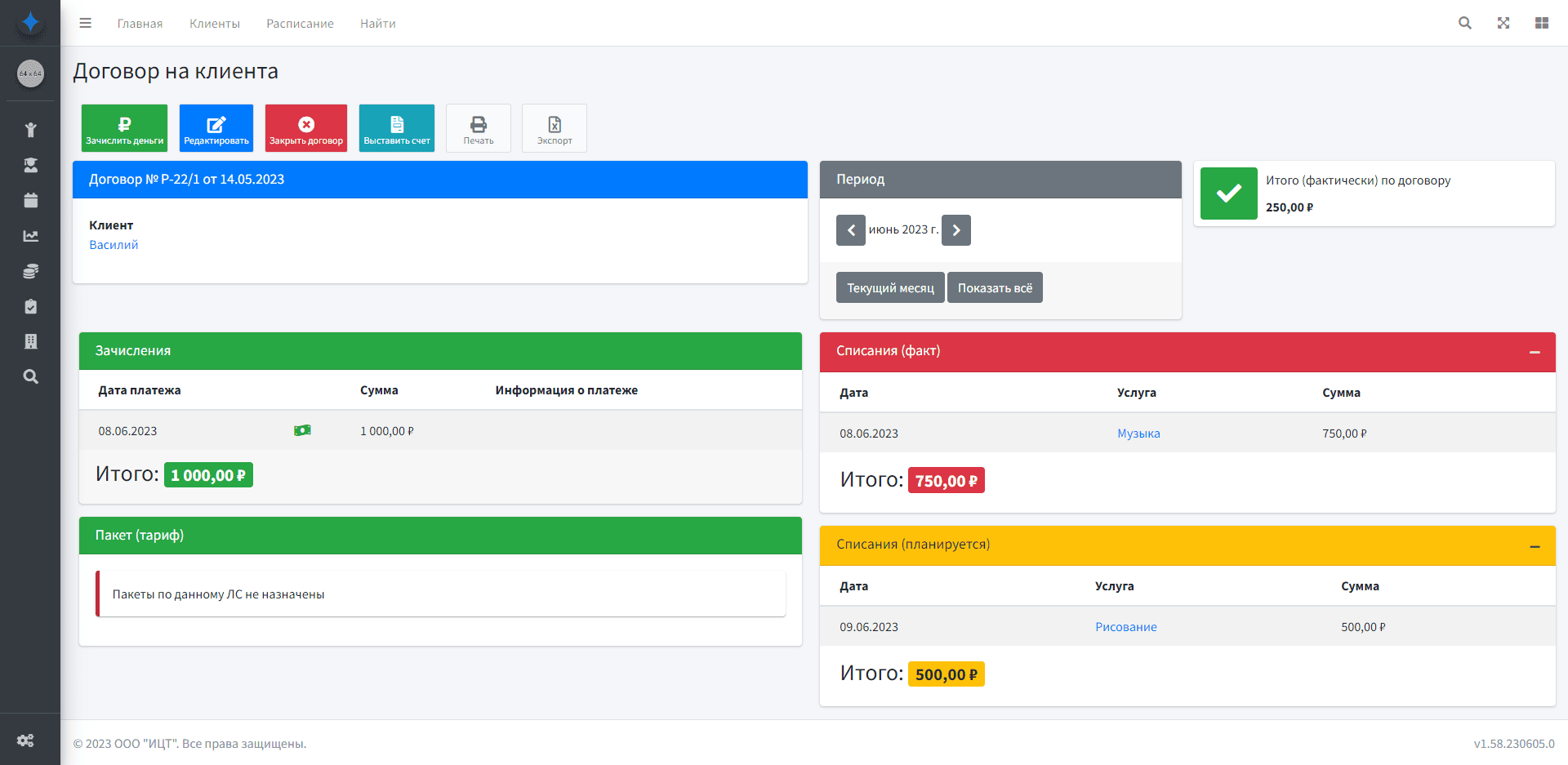The height and width of the screenshot is (765, 1568).
Task: Click the building icon in left sidebar
Action: click(30, 341)
